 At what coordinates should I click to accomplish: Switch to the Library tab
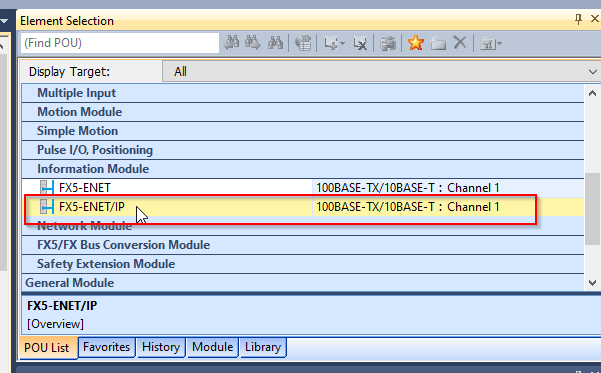(x=263, y=347)
